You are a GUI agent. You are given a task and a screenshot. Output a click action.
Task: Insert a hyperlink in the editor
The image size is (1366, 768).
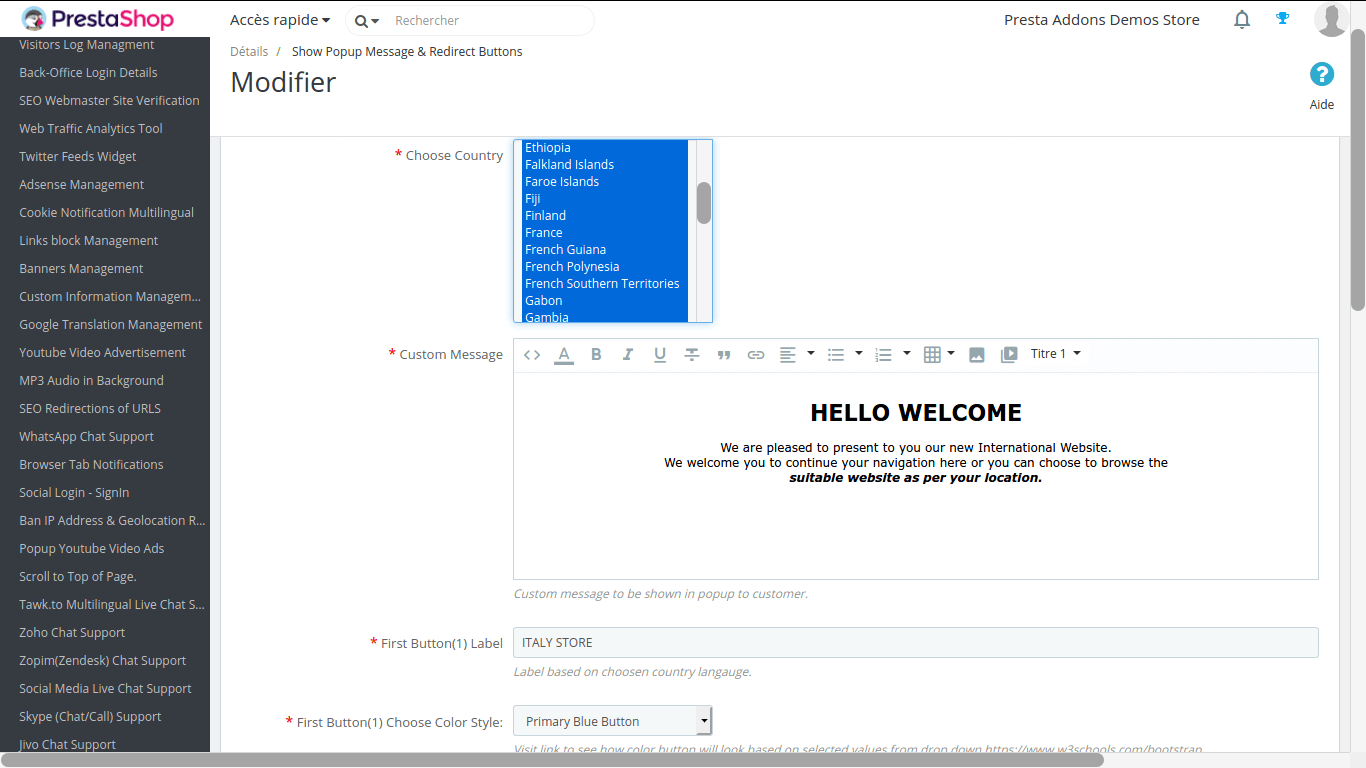tap(756, 355)
